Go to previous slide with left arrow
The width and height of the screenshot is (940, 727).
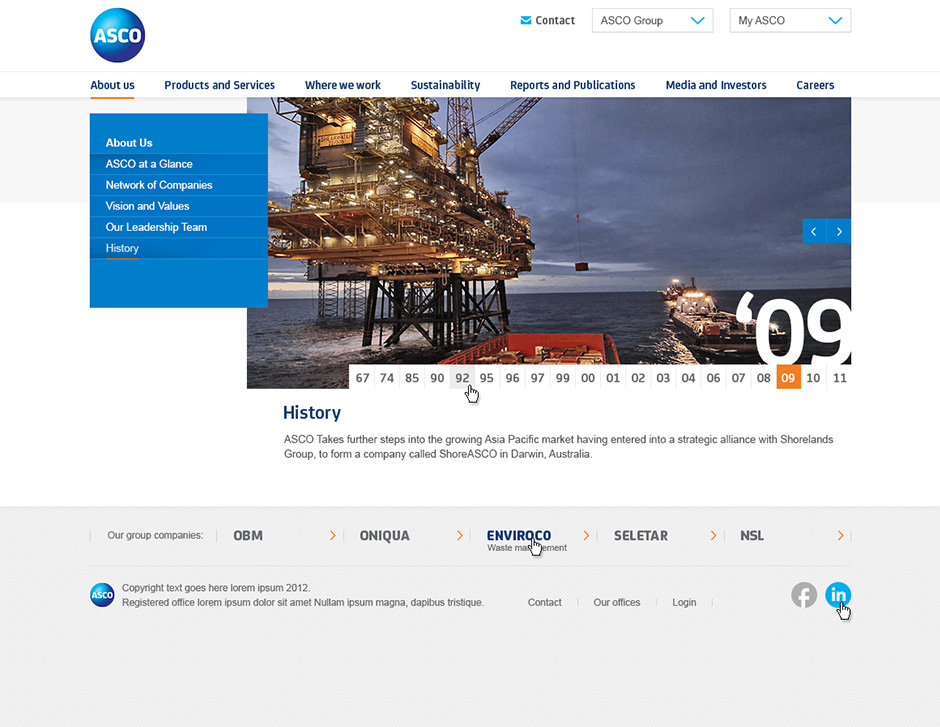point(814,231)
